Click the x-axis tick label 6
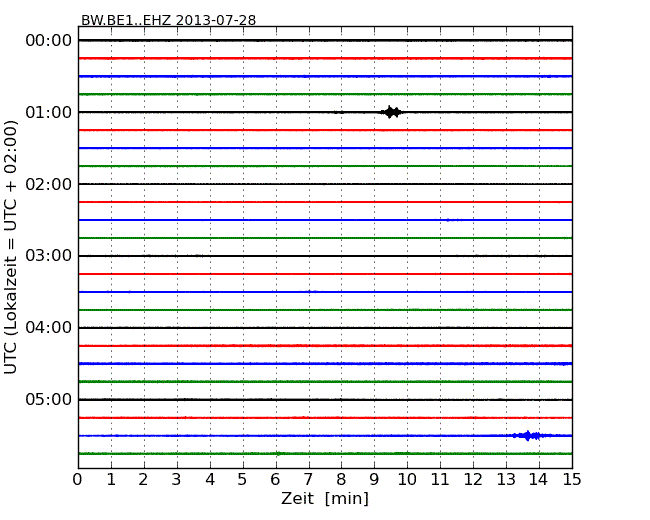 coord(275,480)
